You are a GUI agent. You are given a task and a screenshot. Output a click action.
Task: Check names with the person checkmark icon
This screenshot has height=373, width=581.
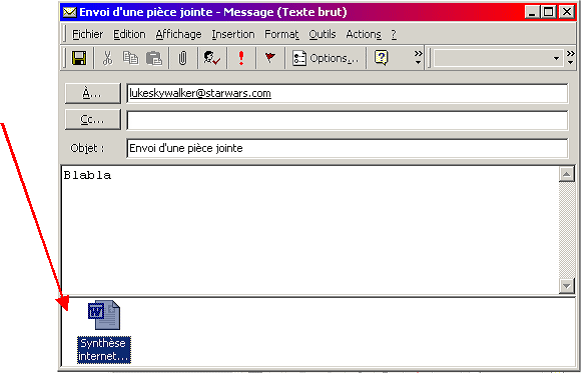(x=212, y=58)
